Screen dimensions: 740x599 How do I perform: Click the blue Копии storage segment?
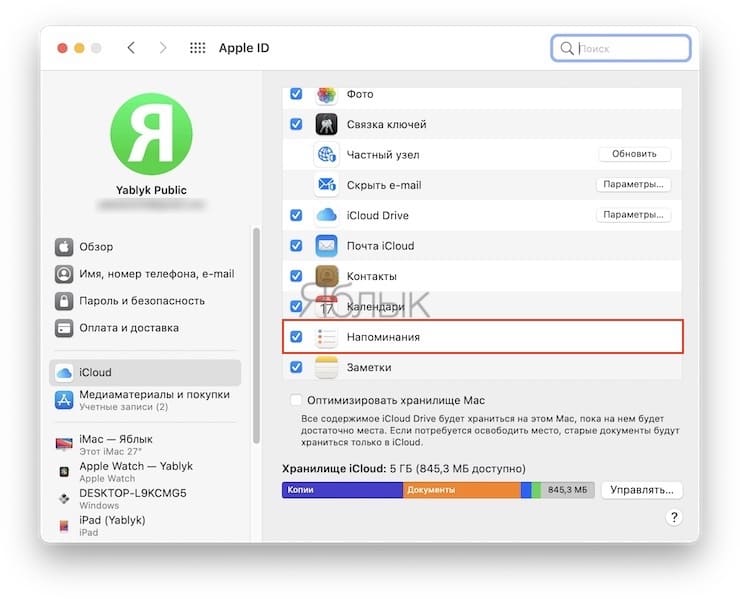click(342, 490)
